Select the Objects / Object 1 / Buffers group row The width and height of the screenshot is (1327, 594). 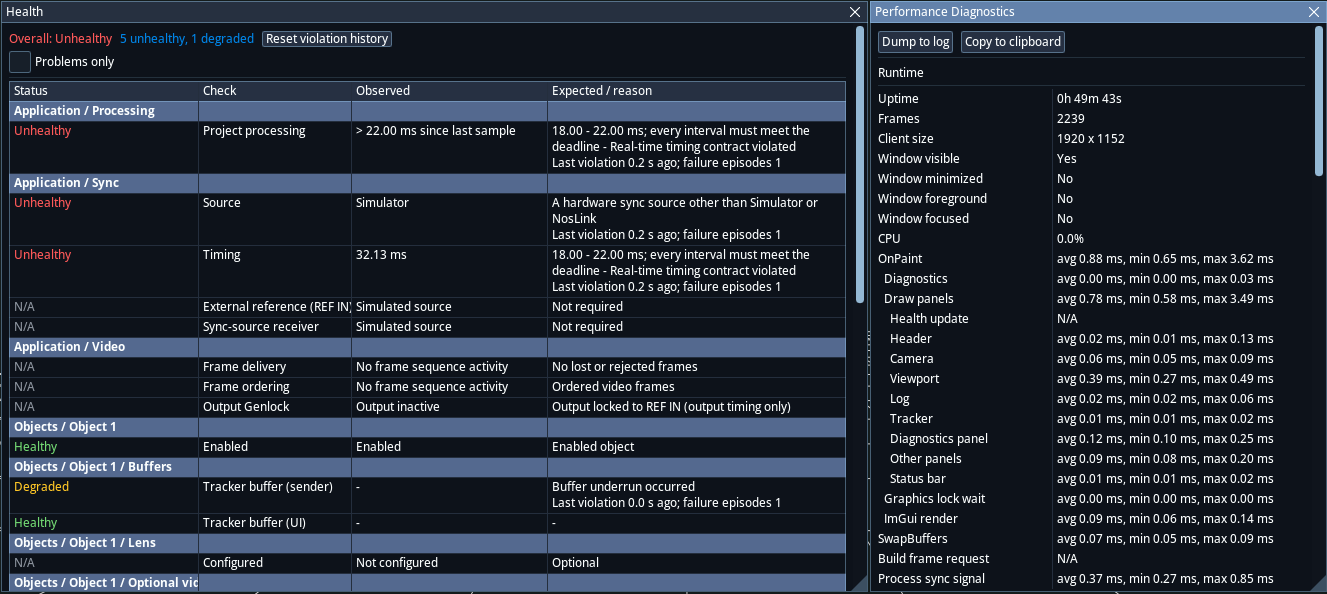click(x=427, y=467)
